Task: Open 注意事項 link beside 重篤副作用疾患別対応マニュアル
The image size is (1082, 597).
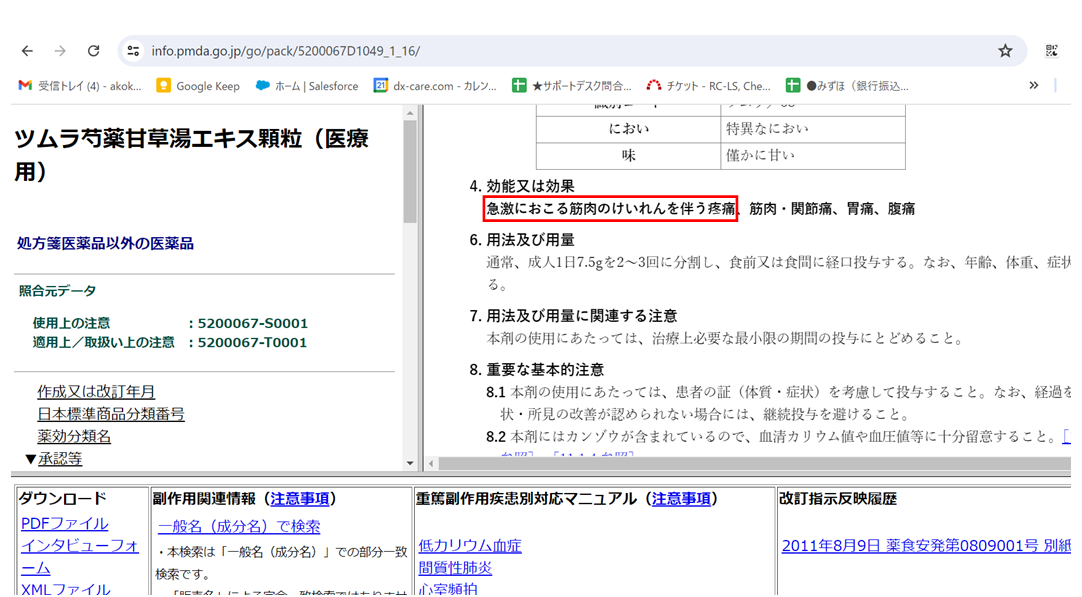Action: 681,499
